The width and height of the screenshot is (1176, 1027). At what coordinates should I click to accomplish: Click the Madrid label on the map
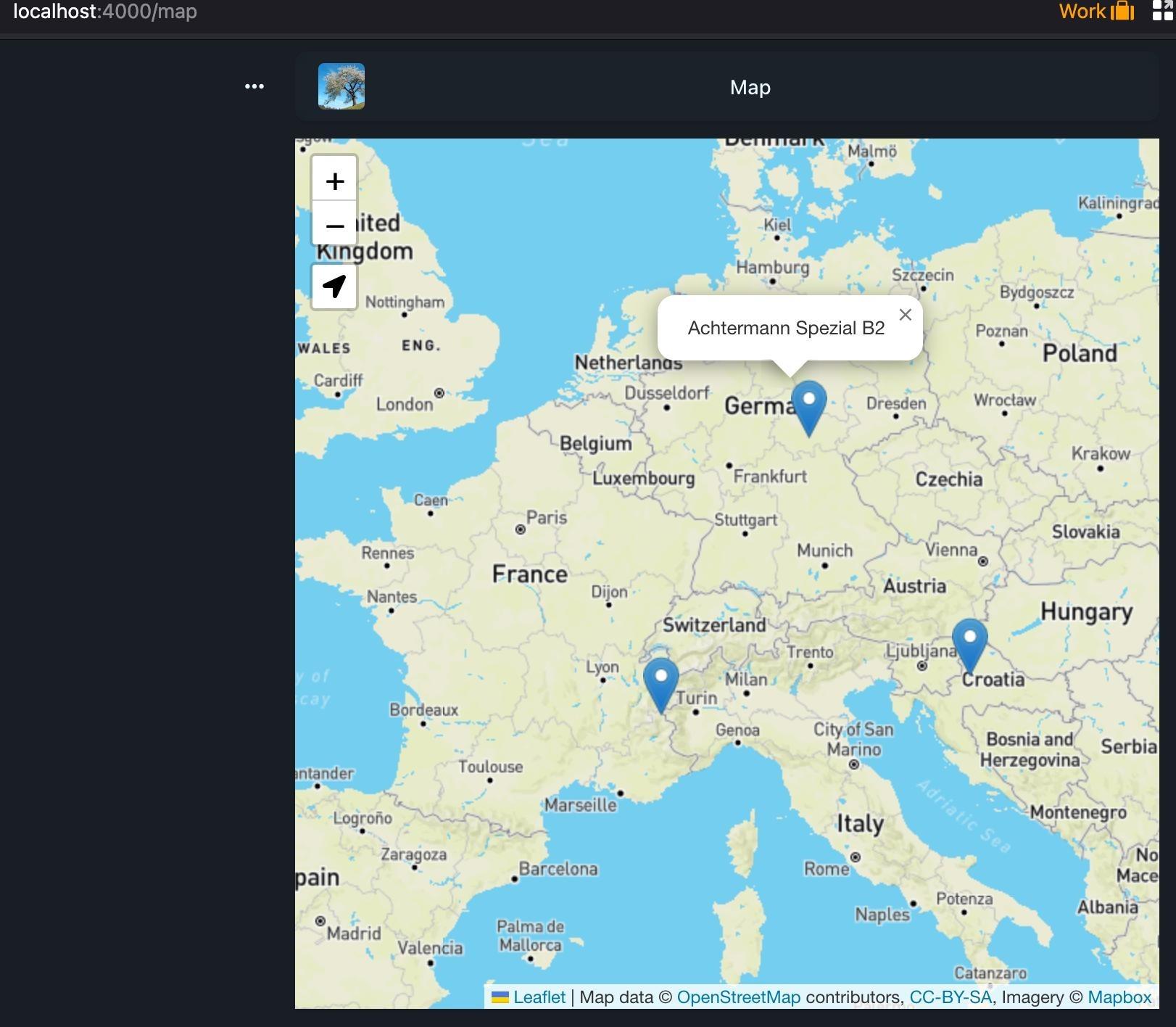pos(354,933)
